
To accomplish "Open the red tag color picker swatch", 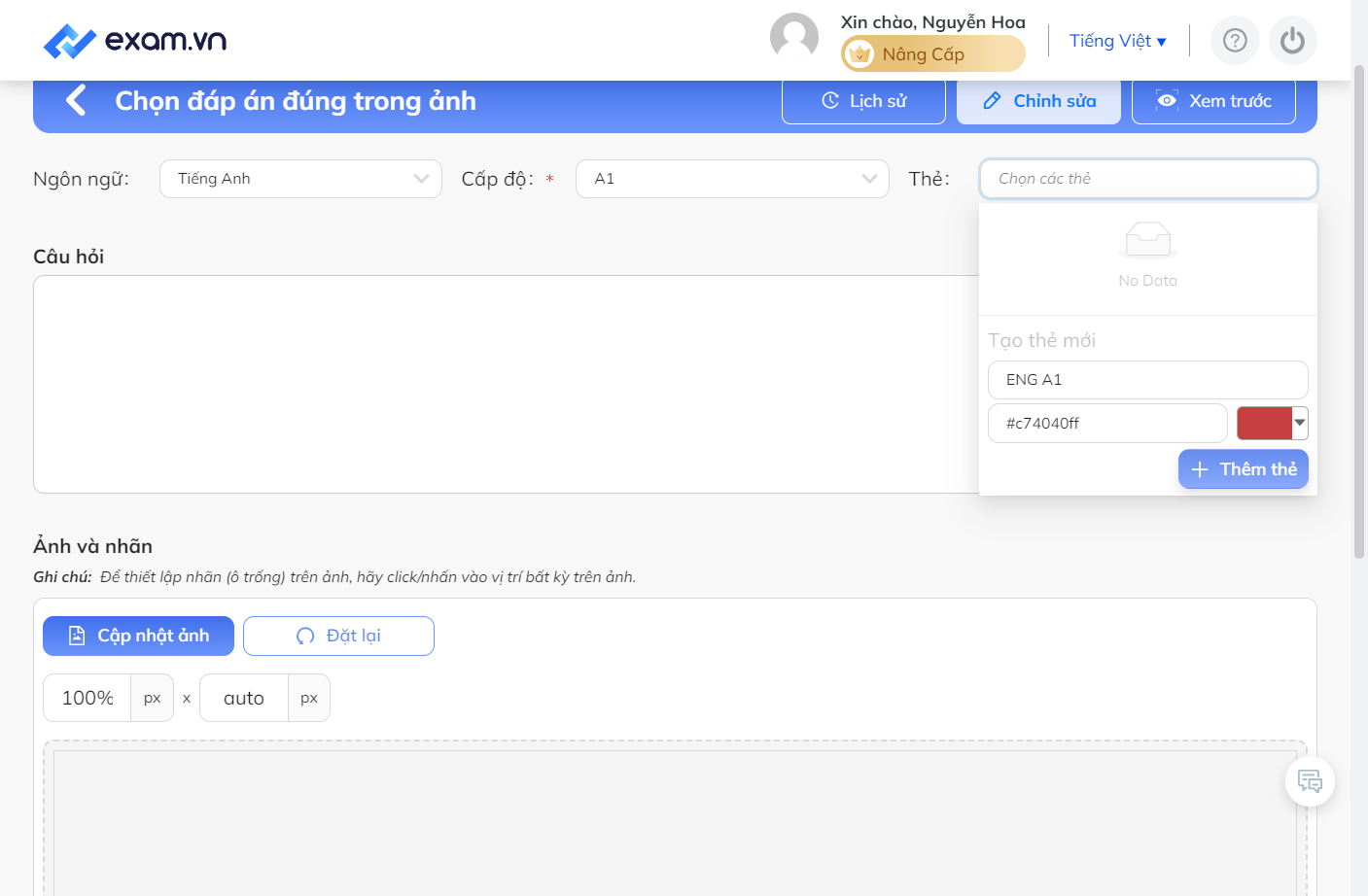I will (1273, 423).
